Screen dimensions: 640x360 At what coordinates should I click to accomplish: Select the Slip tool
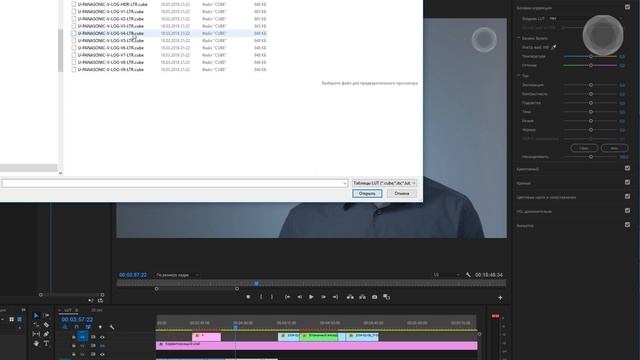(x=36, y=334)
